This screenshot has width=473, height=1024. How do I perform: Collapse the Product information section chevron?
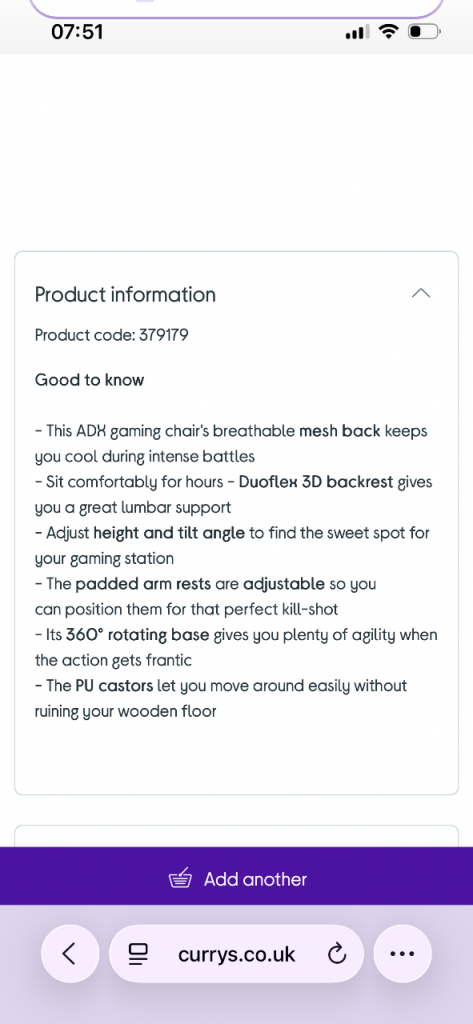[421, 294]
